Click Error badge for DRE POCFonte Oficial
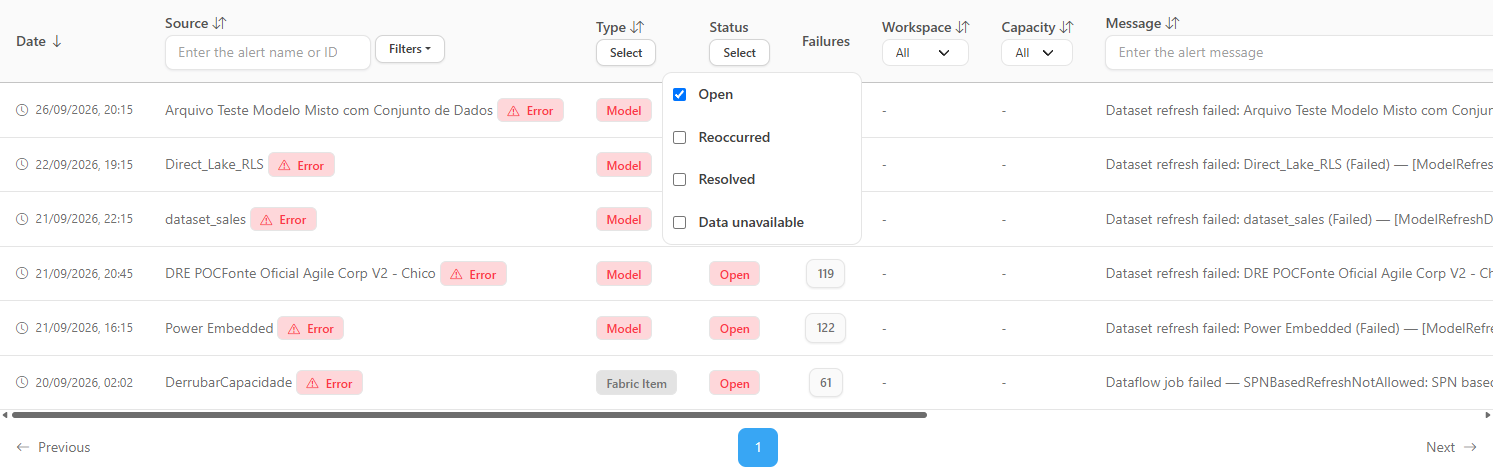Image resolution: width=1493 pixels, height=468 pixels. tap(473, 274)
